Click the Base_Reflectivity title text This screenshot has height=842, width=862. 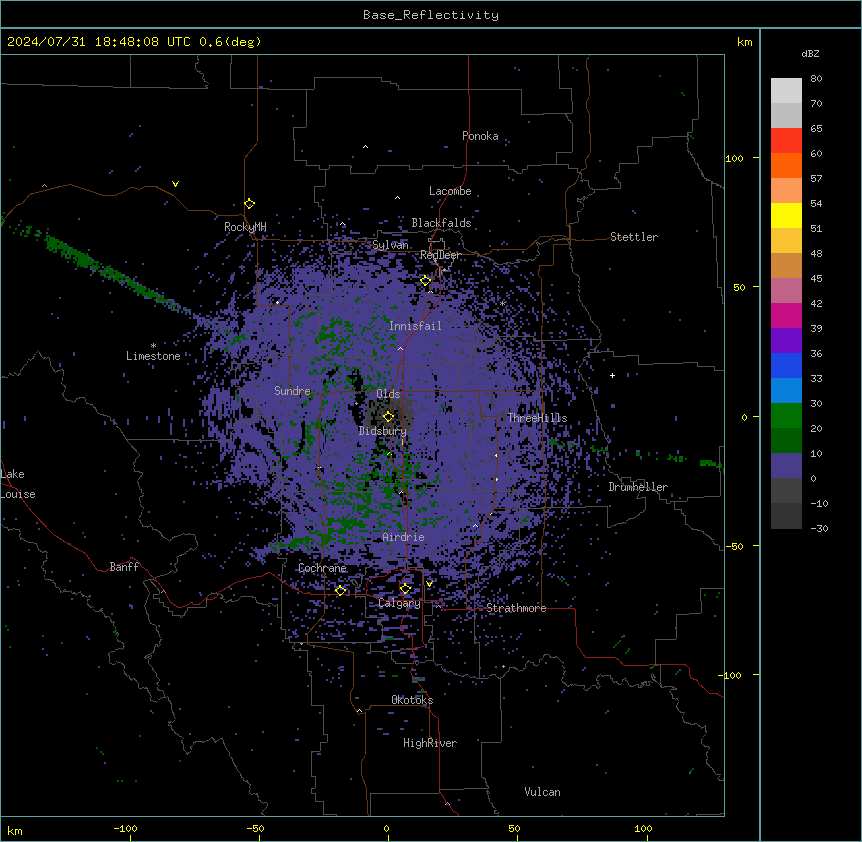coord(431,15)
